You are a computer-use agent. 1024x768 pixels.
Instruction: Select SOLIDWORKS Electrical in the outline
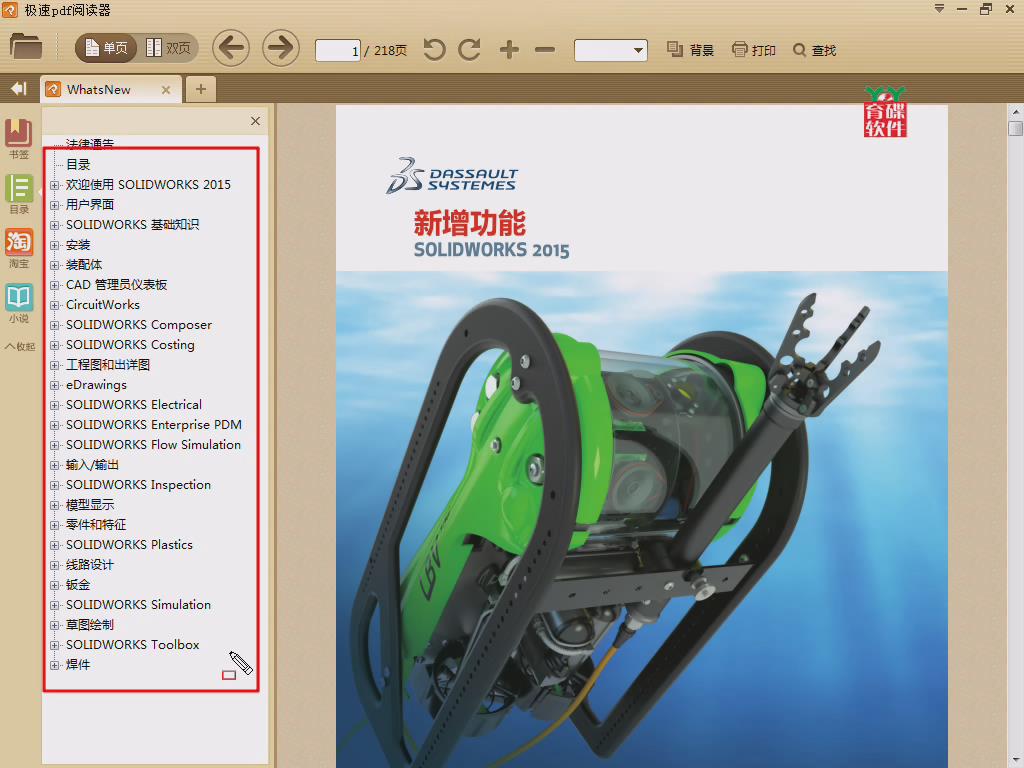pyautogui.click(x=134, y=405)
